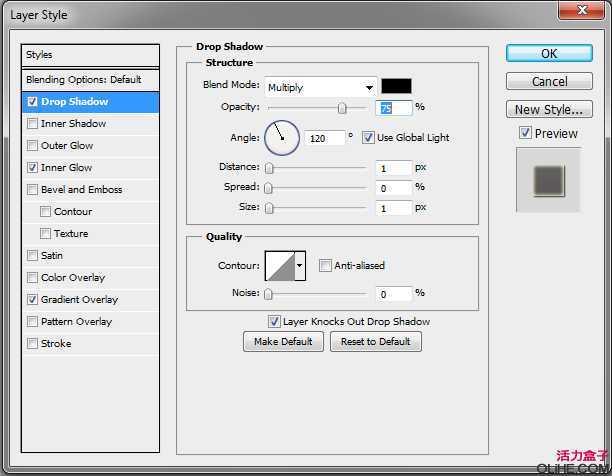Click the Size slider handle

pos(269,208)
